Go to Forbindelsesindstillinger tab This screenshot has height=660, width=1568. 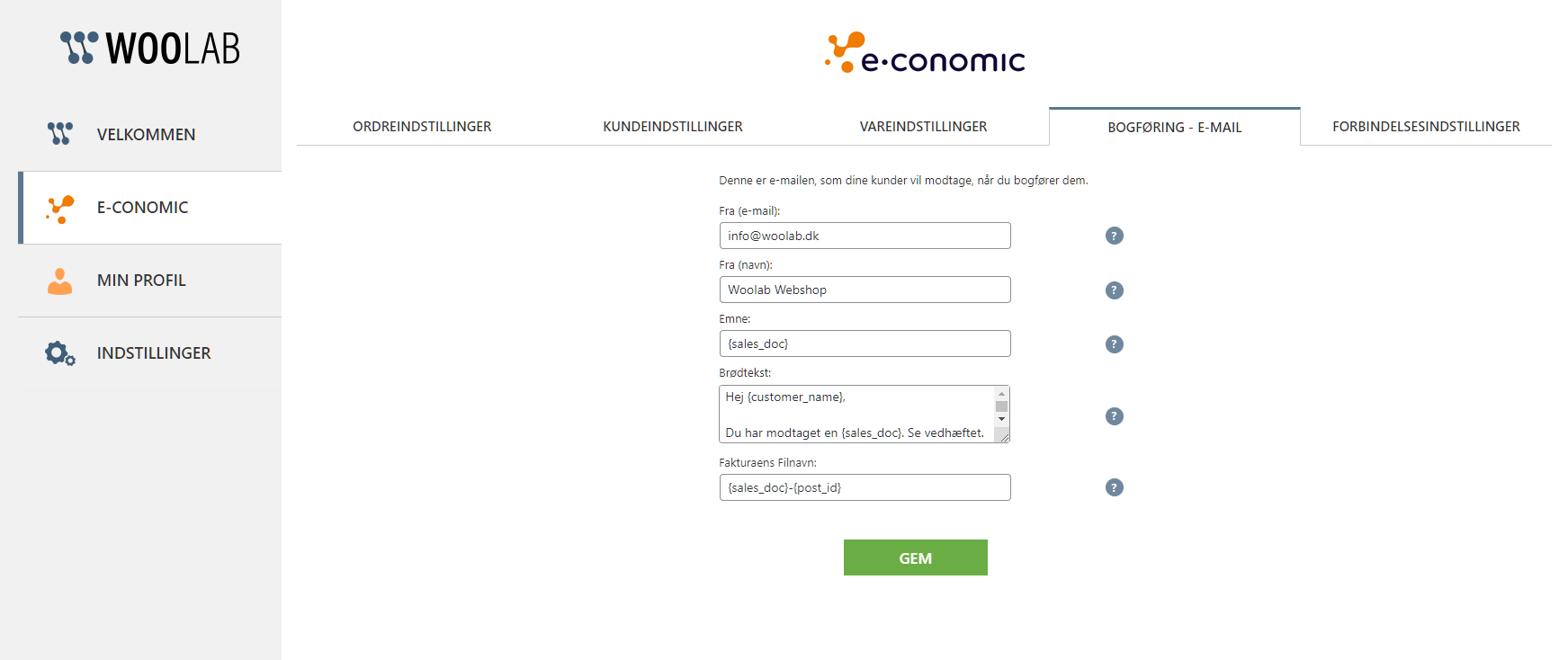(x=1426, y=127)
